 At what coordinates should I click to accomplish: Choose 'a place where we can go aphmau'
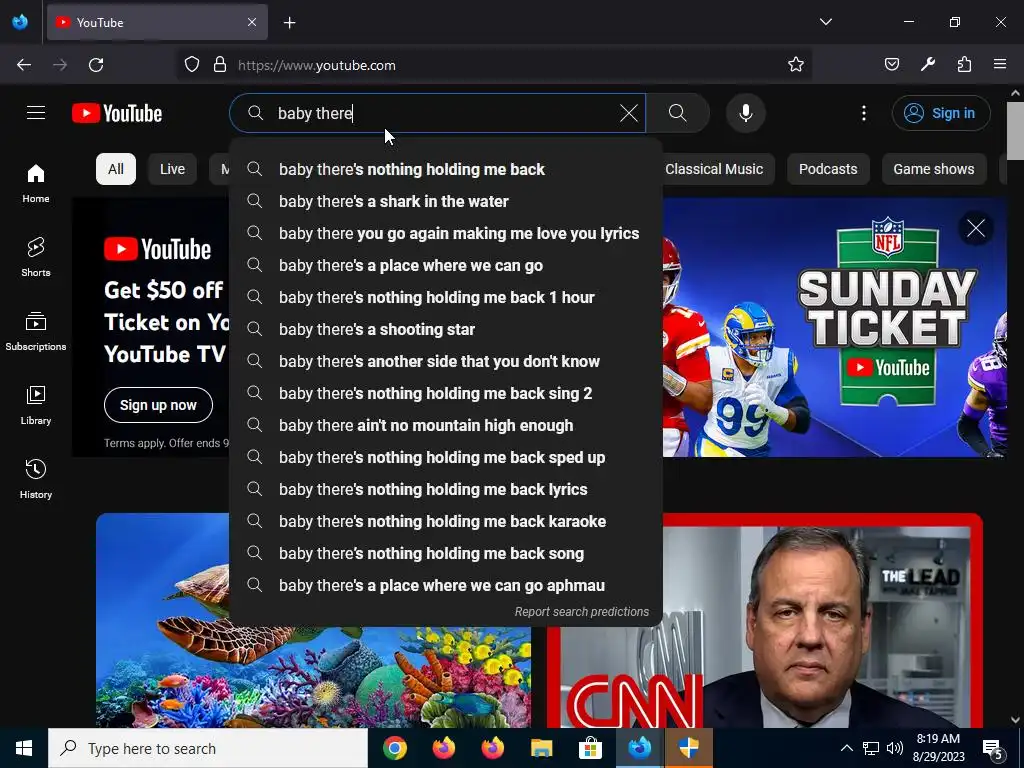click(446, 585)
